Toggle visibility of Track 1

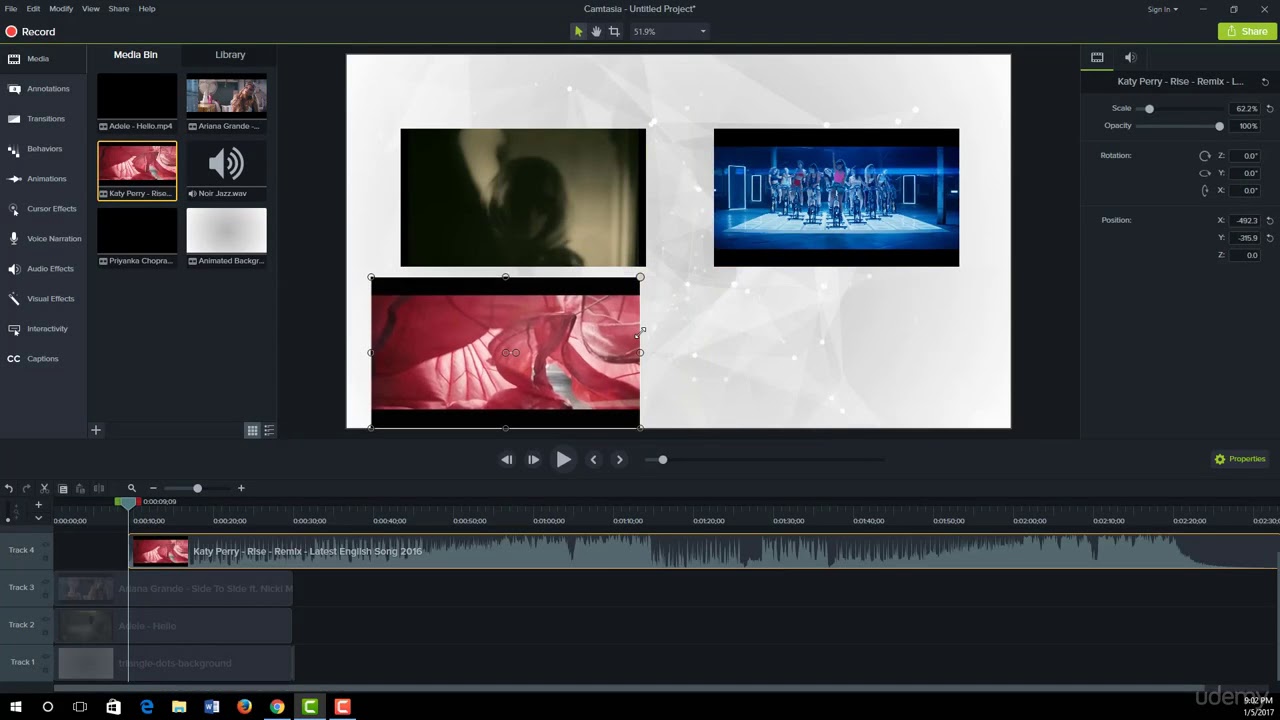click(x=46, y=658)
